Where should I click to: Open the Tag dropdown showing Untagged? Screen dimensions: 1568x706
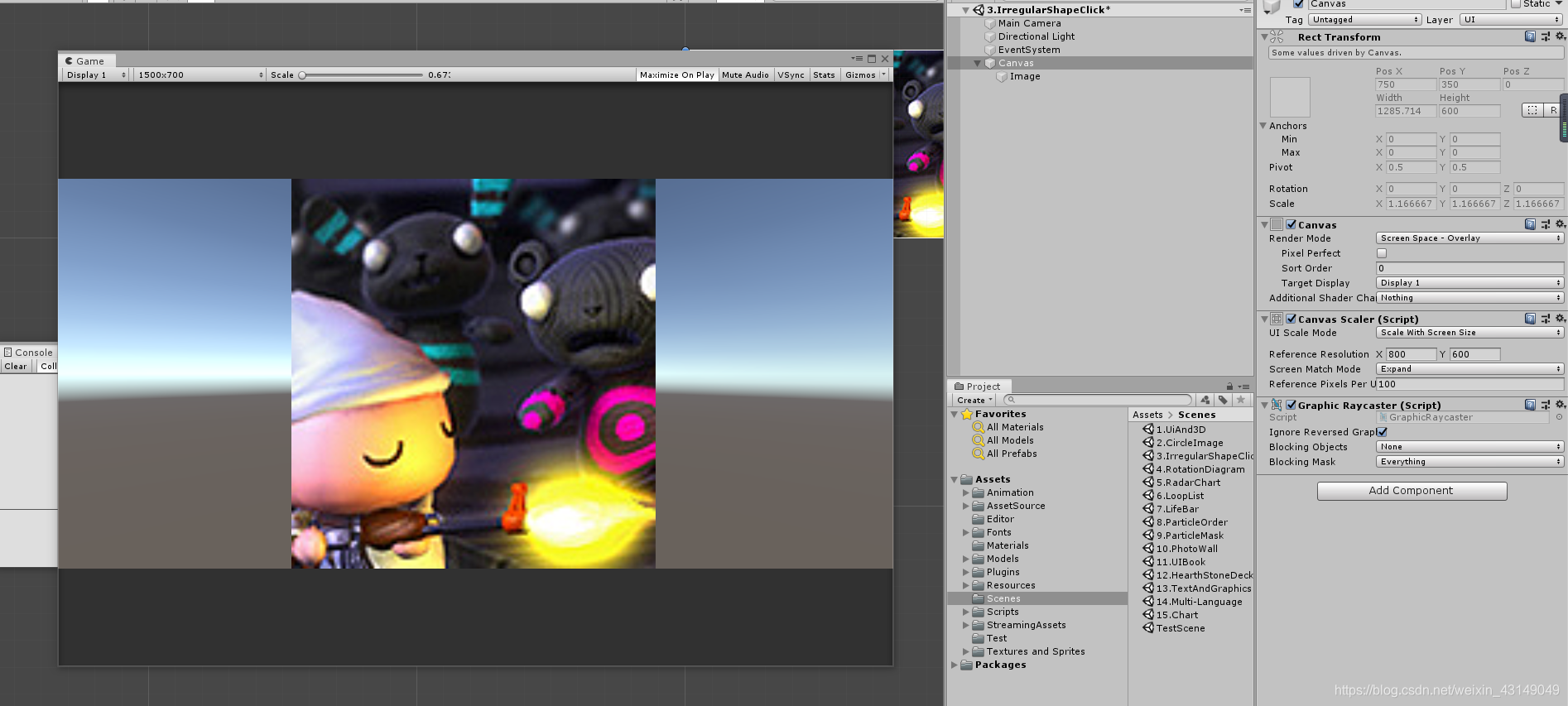tap(1364, 20)
